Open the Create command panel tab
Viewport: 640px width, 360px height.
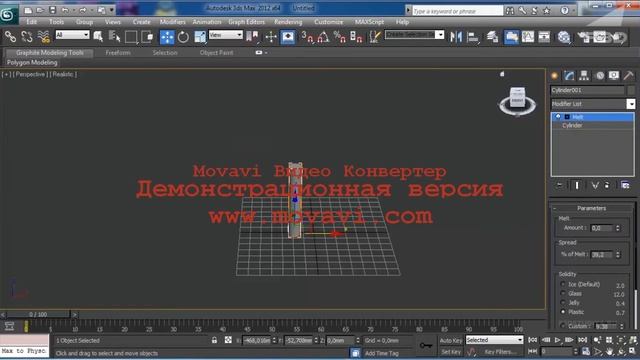[554, 76]
